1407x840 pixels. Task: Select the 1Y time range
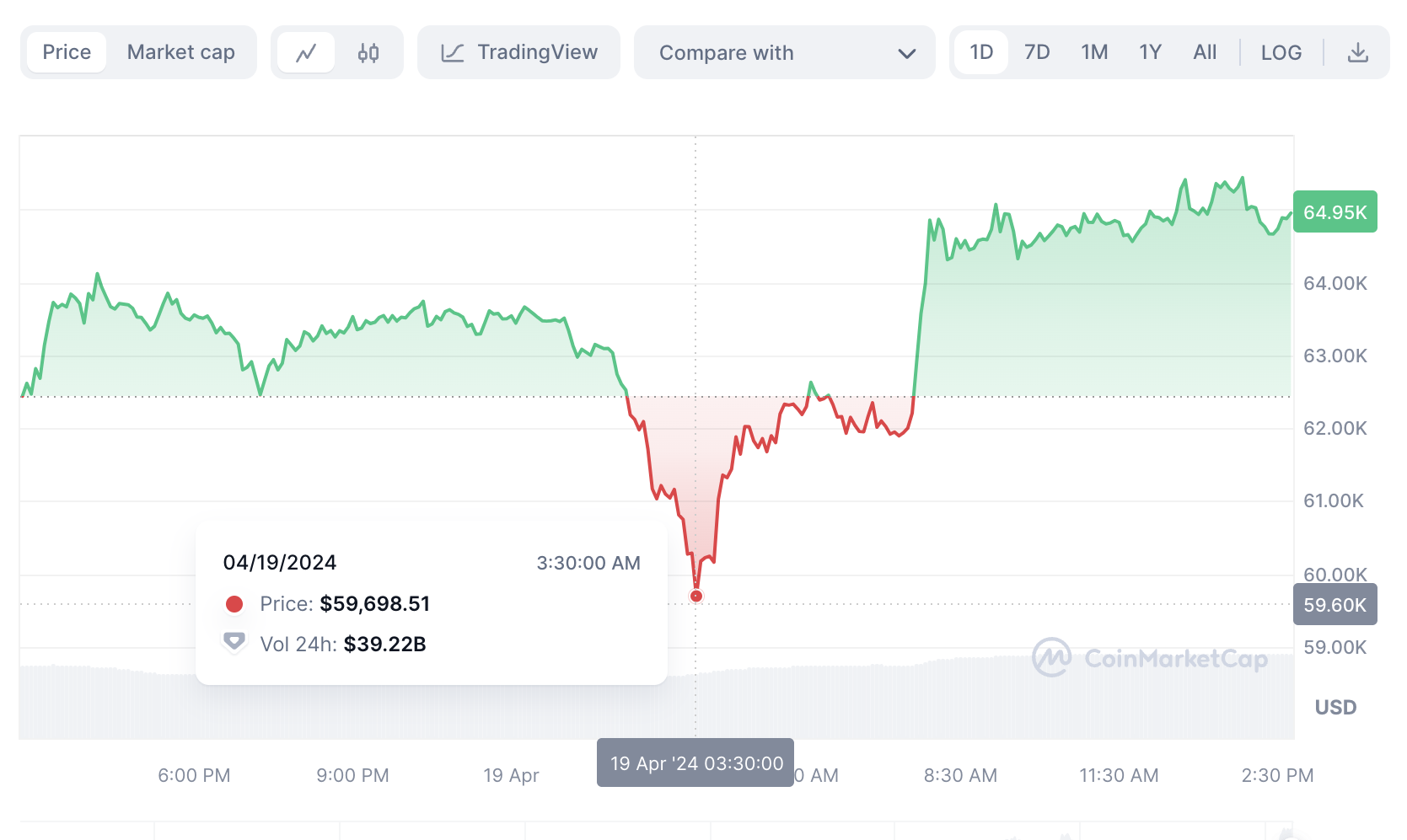coord(1150,51)
